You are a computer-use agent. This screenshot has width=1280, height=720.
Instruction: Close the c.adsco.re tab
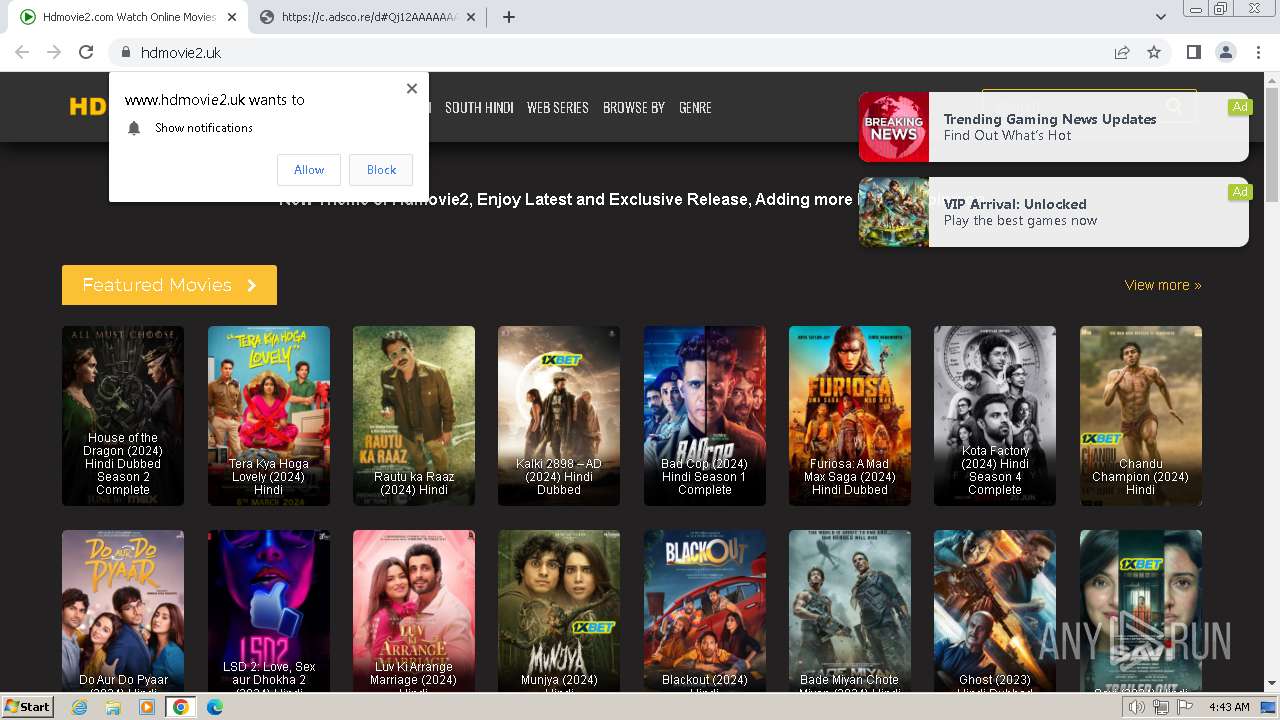[471, 17]
